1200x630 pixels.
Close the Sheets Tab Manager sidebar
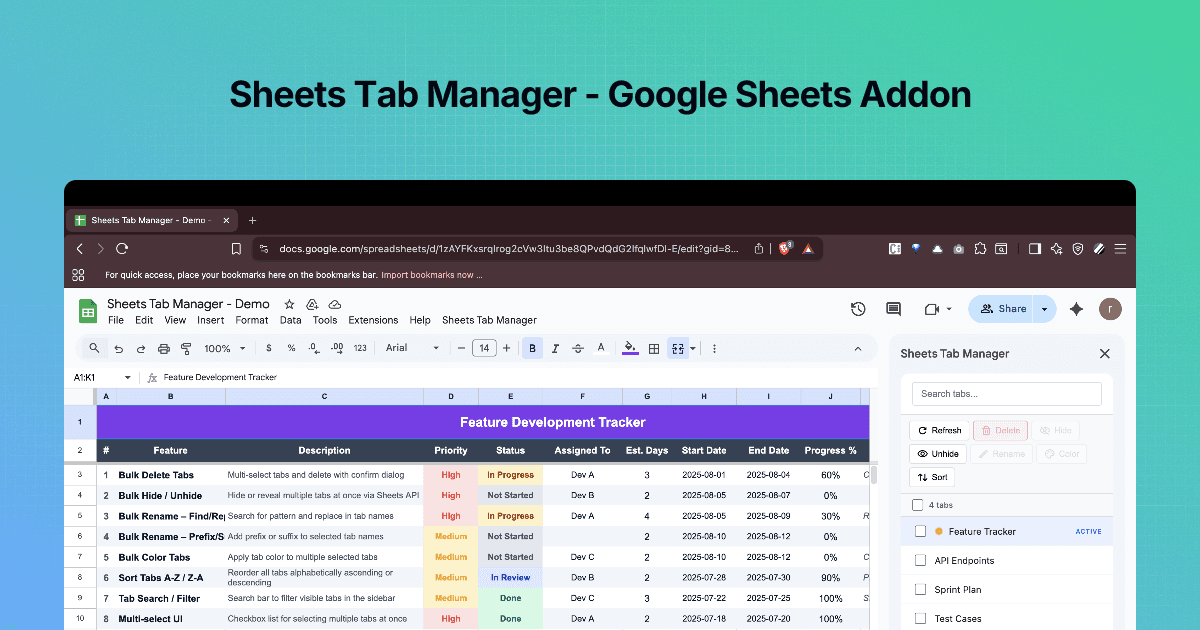pyautogui.click(x=1105, y=353)
